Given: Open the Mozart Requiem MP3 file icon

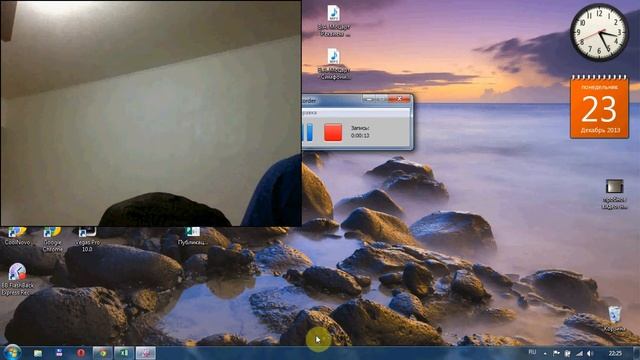Looking at the screenshot, I should click(334, 20).
